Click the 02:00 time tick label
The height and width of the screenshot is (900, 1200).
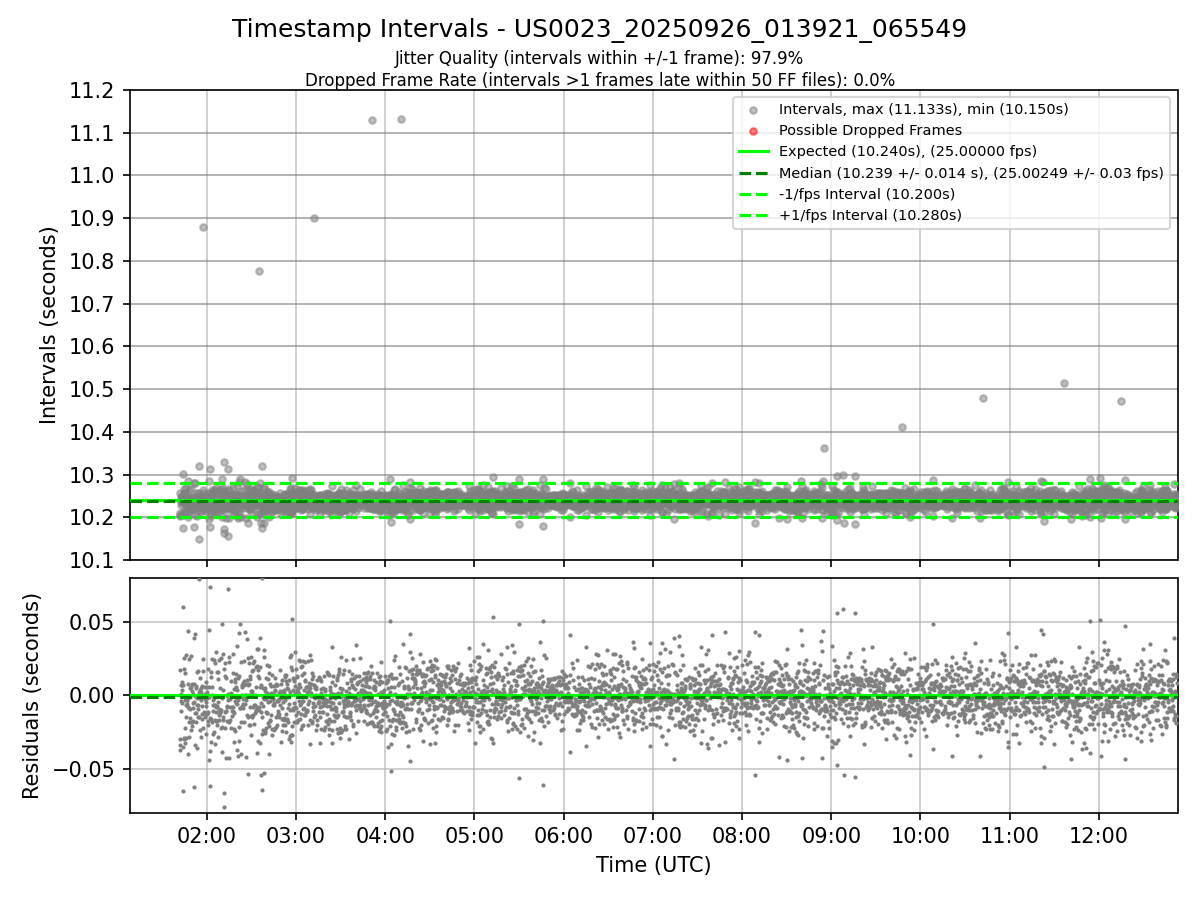[x=206, y=835]
